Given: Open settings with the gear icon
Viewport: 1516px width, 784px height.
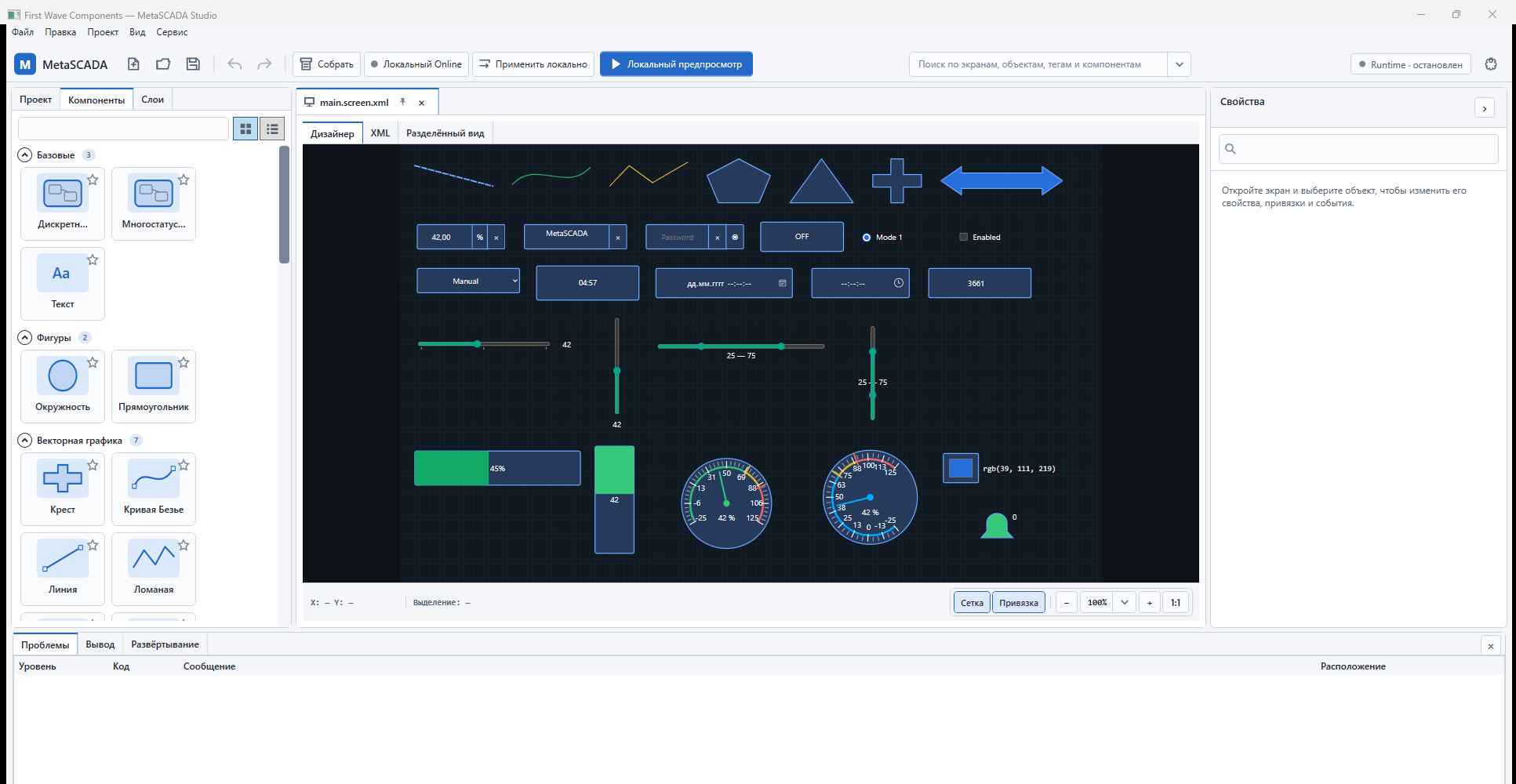Looking at the screenshot, I should pyautogui.click(x=1491, y=64).
